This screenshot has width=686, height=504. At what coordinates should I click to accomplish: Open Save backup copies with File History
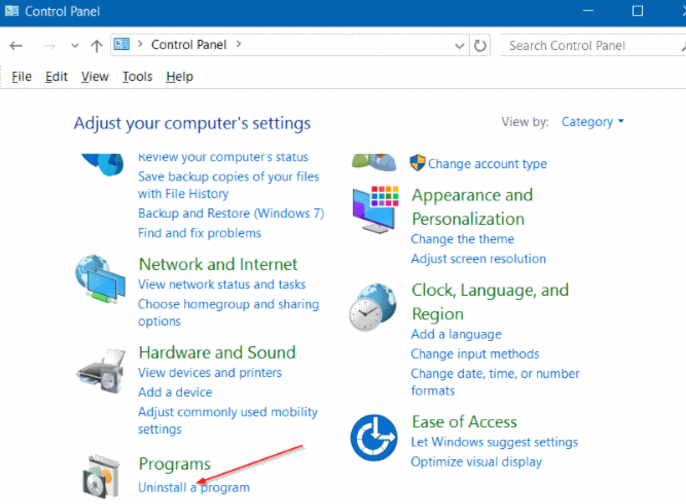pyautogui.click(x=228, y=185)
